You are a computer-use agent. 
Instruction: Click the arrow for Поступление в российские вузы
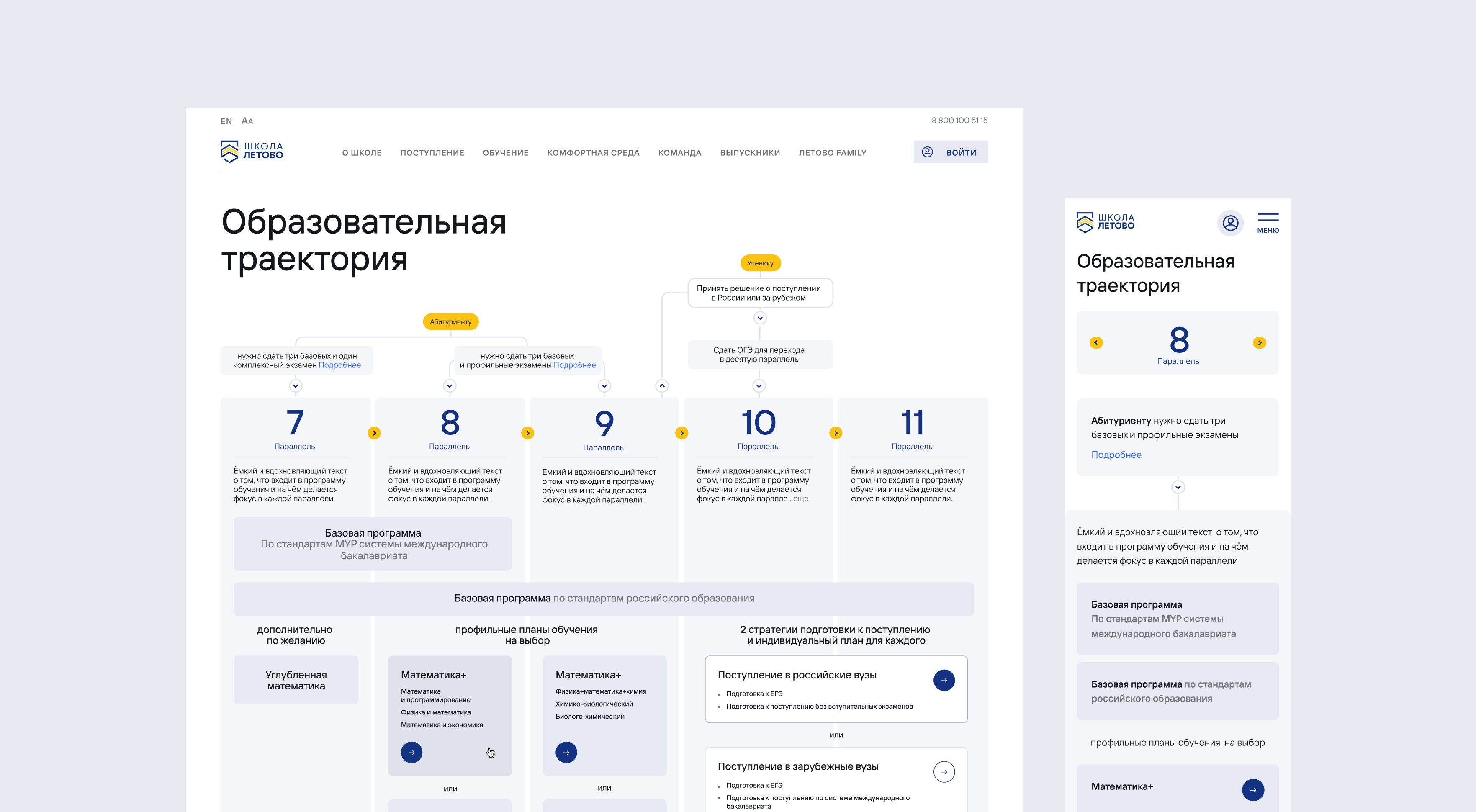pos(944,681)
